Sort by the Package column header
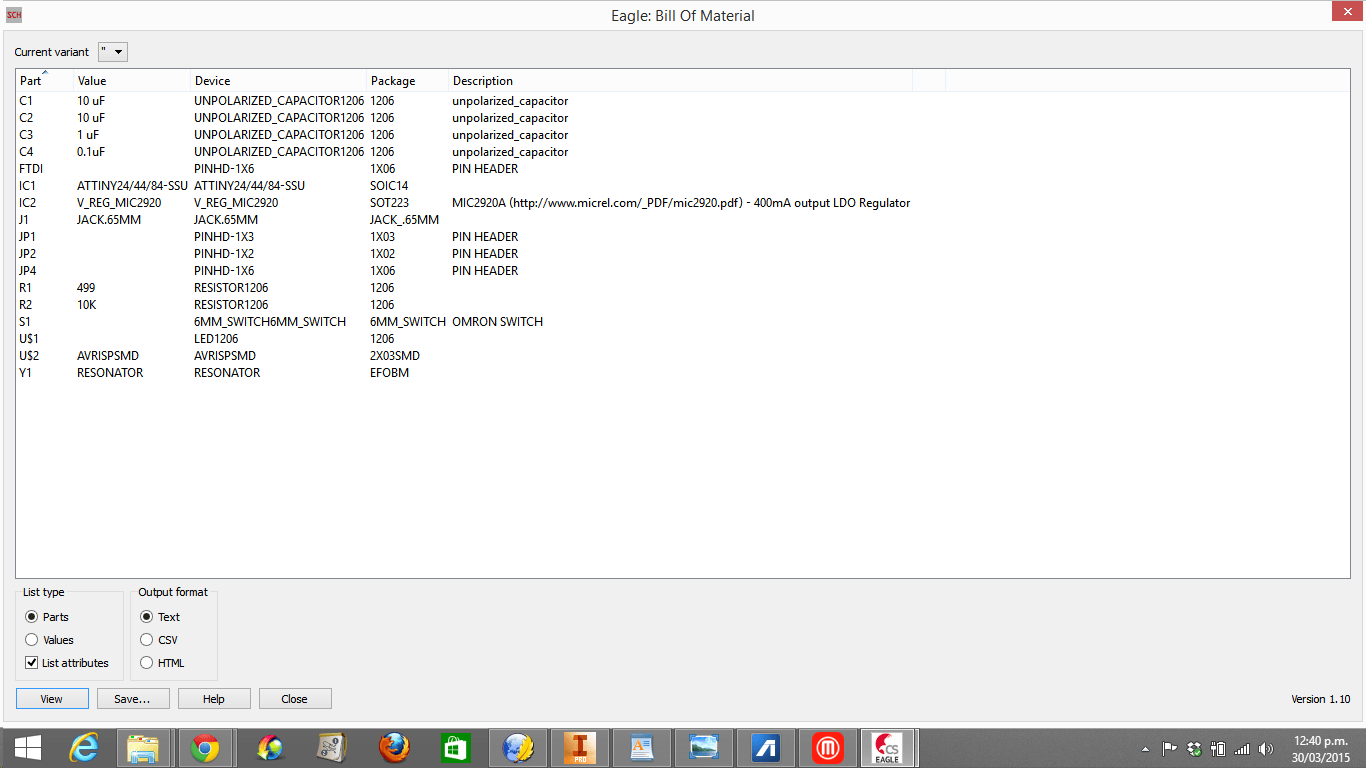The height and width of the screenshot is (768, 1366). [407, 81]
